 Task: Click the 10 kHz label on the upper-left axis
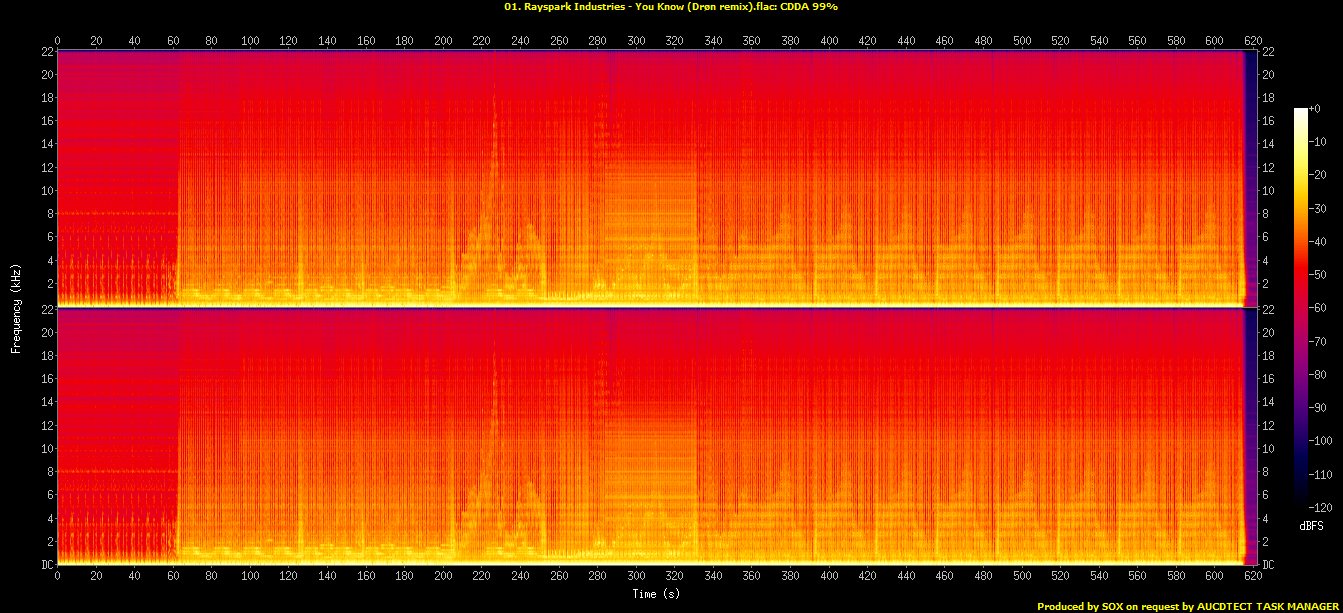[45, 191]
